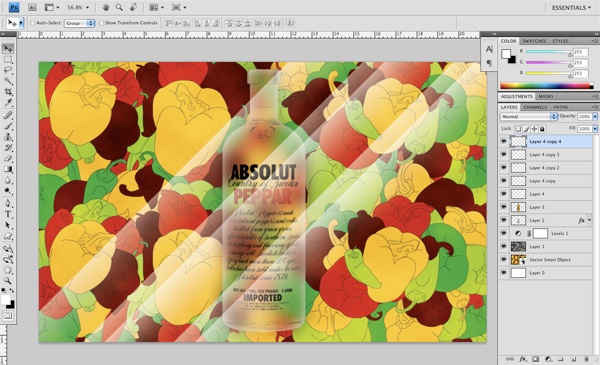Screen dimensions: 600x365
Task: Choose the Lasso tool
Action: point(8,70)
